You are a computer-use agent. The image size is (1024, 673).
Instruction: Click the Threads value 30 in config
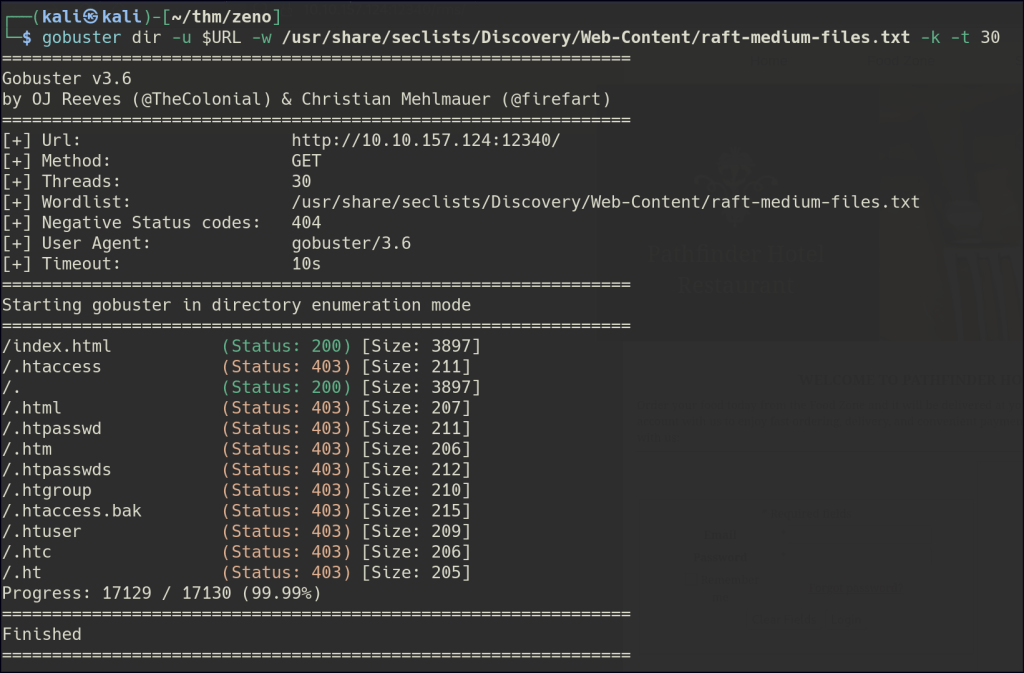tap(301, 181)
